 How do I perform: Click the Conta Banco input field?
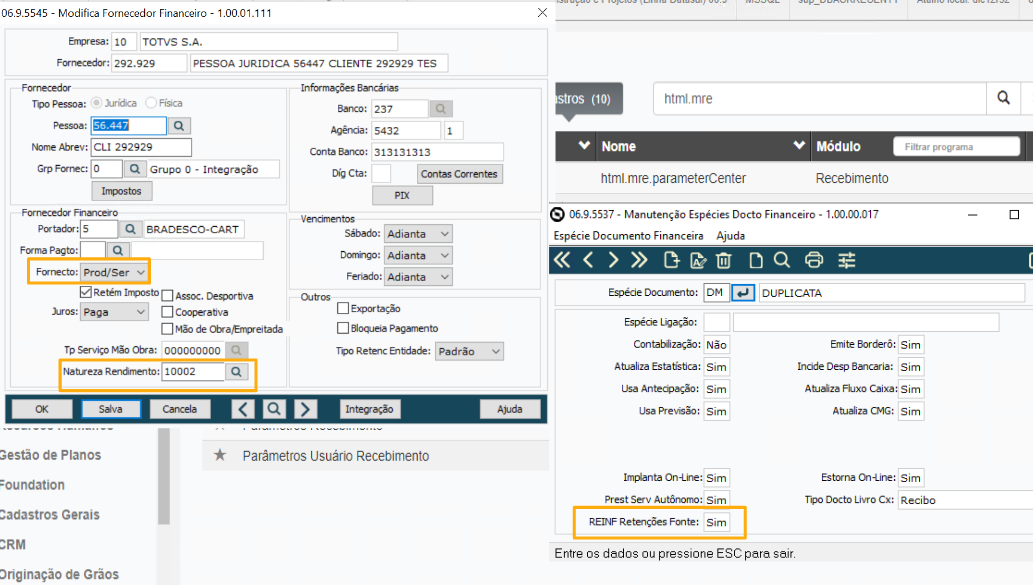437,152
